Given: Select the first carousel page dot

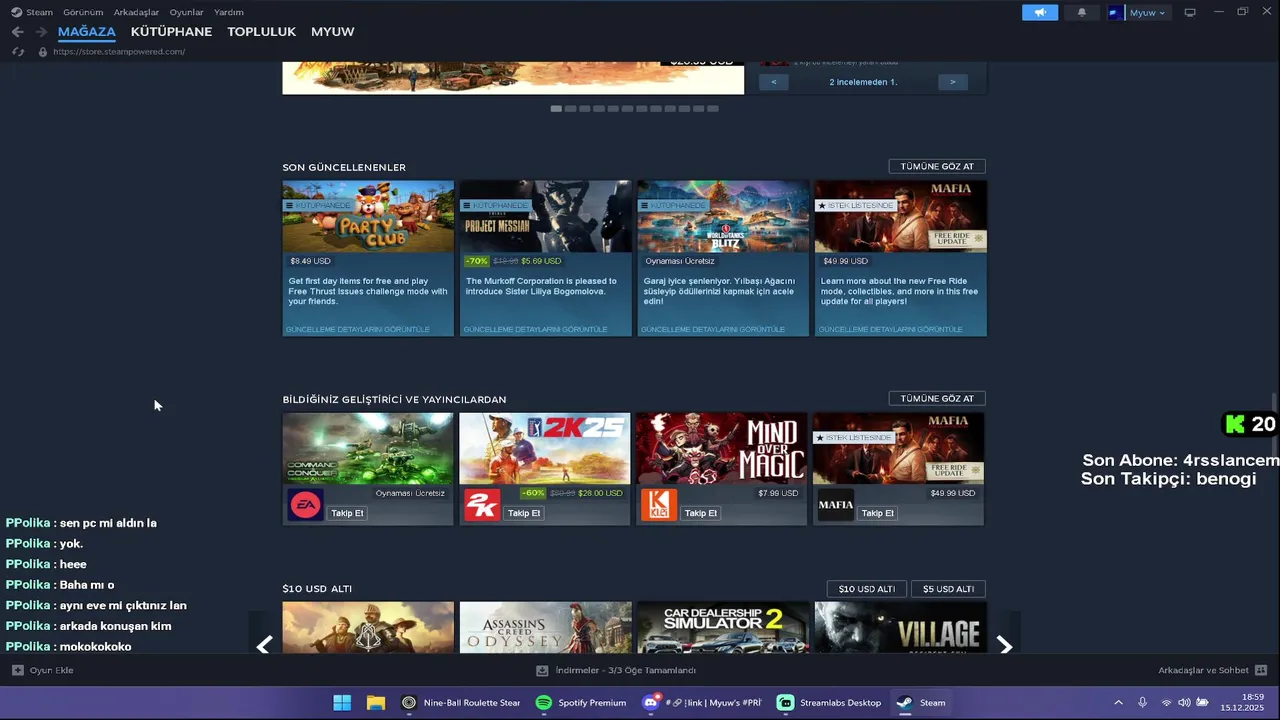Looking at the screenshot, I should [556, 108].
